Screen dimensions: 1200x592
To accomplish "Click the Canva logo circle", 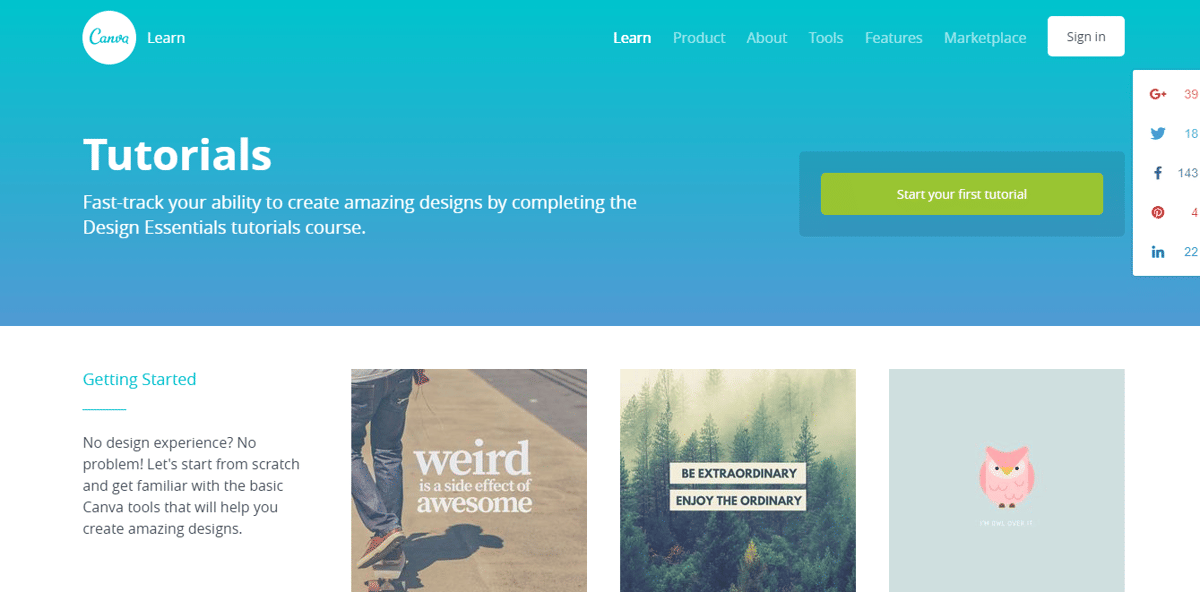I will [109, 37].
